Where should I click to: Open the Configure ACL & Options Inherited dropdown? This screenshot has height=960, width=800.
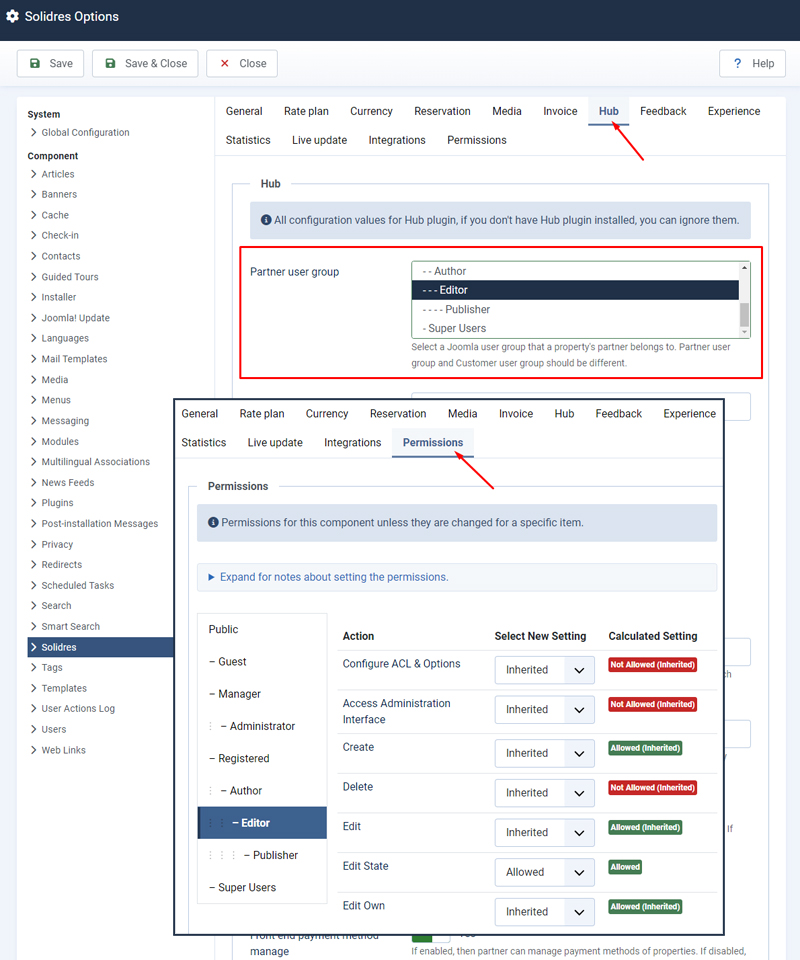pos(544,670)
